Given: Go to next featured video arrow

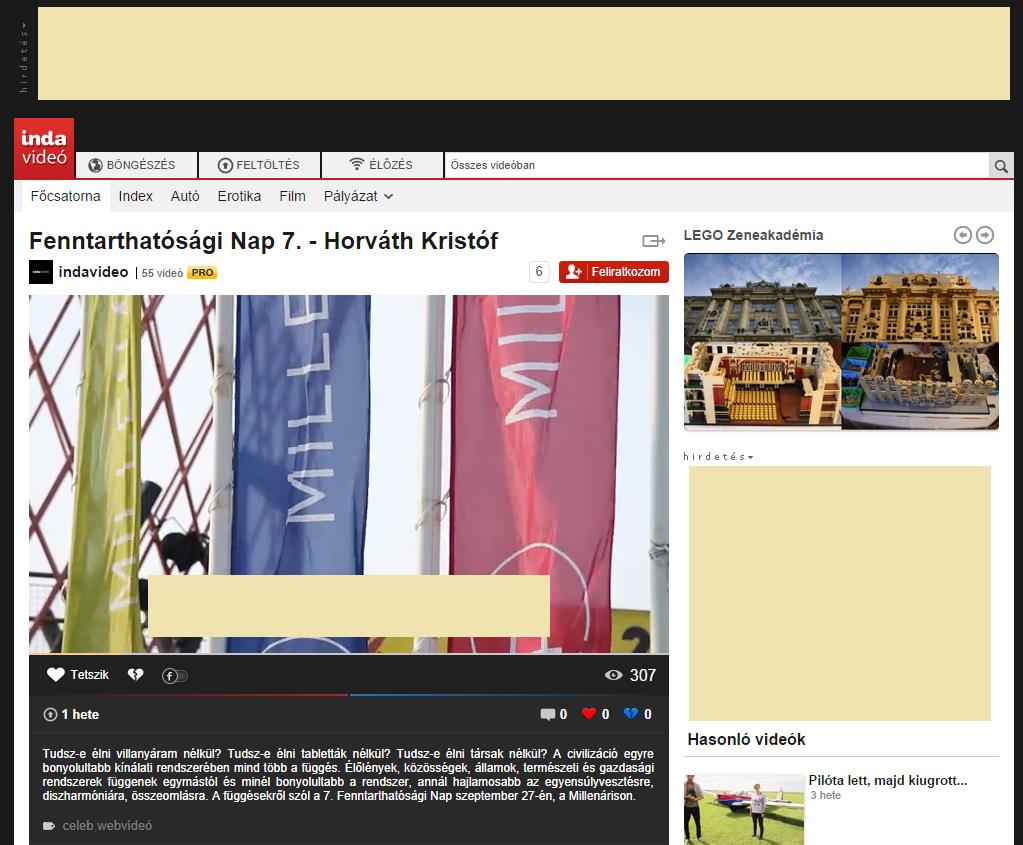Looking at the screenshot, I should click(x=985, y=235).
